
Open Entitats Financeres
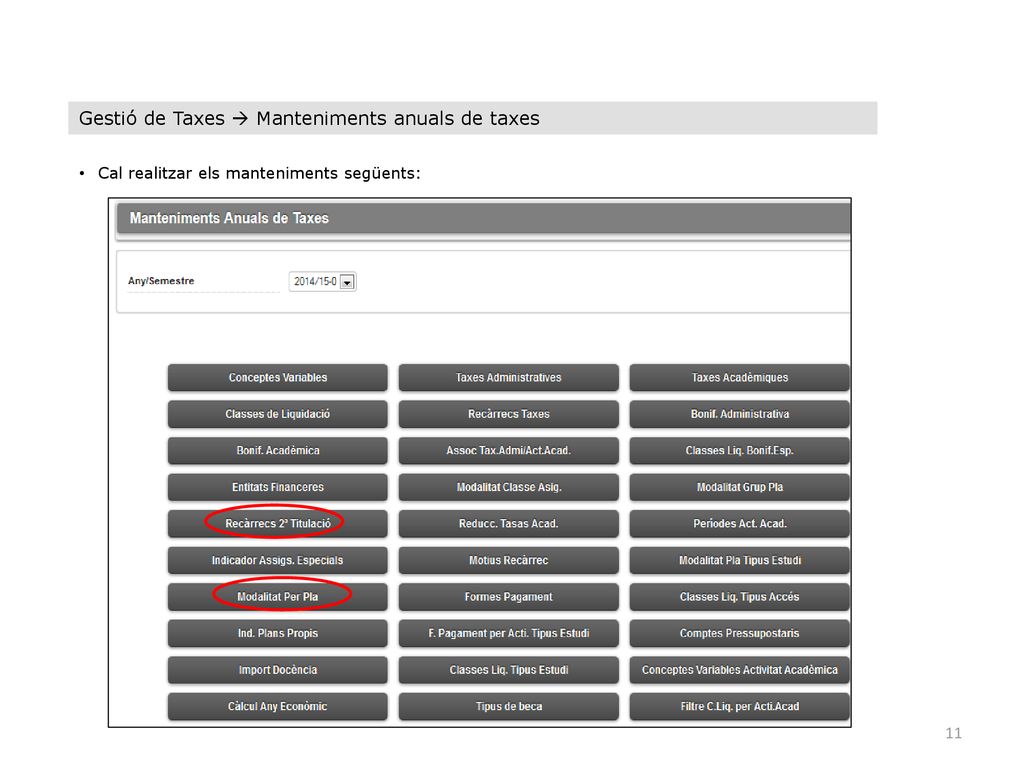(x=278, y=487)
